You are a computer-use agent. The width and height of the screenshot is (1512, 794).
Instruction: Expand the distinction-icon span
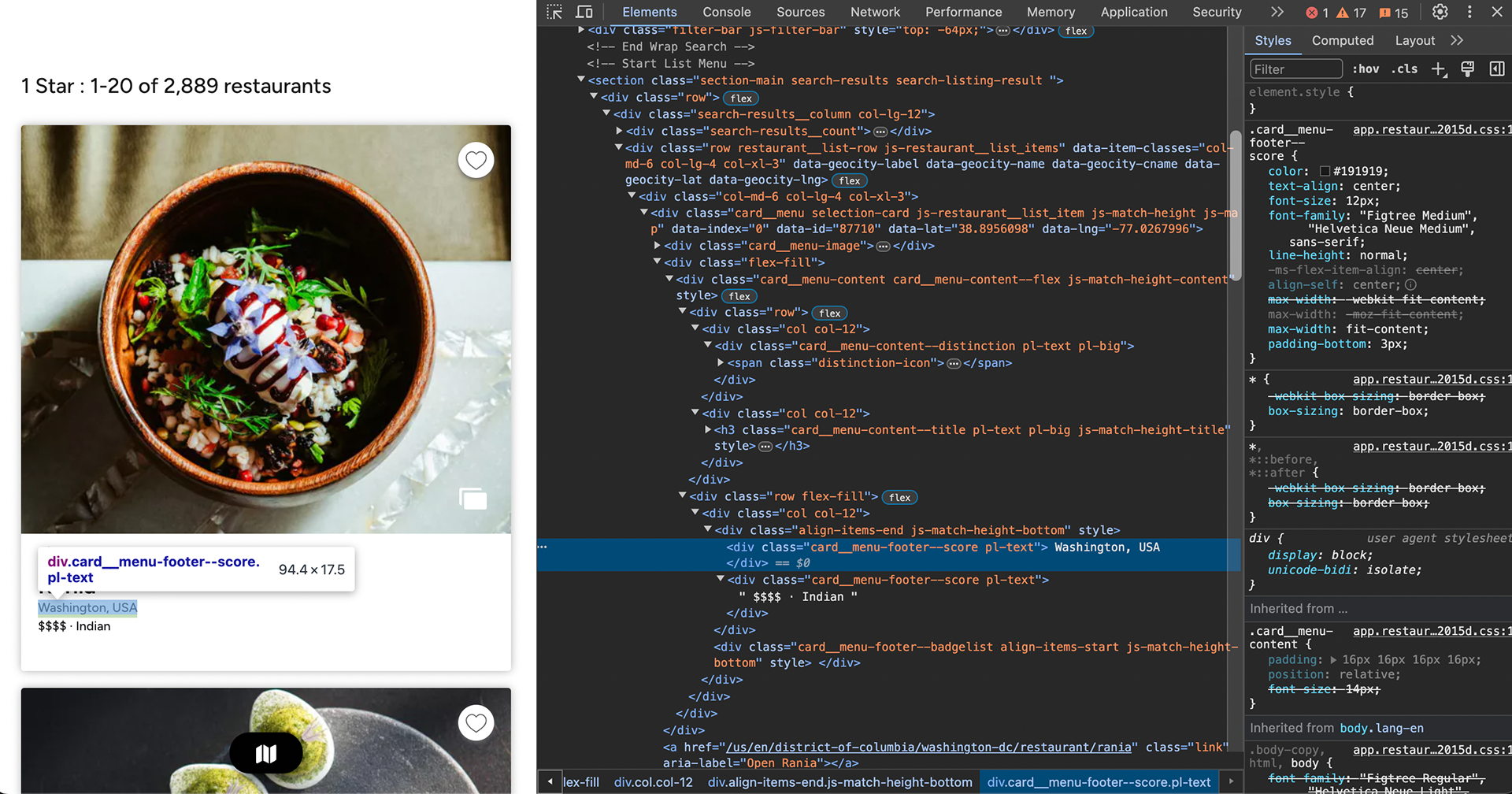click(x=720, y=362)
